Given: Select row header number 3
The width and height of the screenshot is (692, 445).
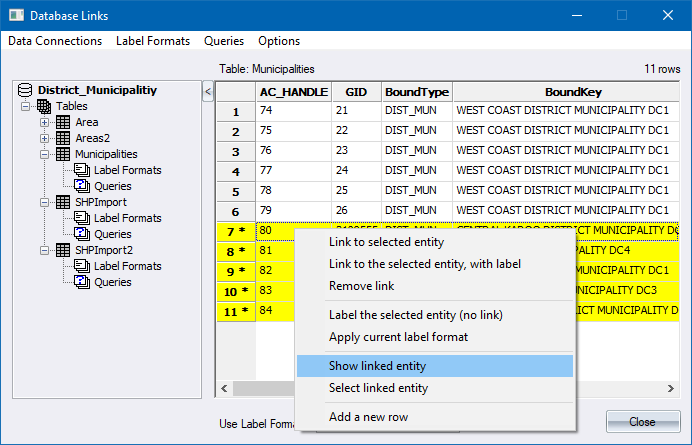Looking at the screenshot, I should 236,152.
